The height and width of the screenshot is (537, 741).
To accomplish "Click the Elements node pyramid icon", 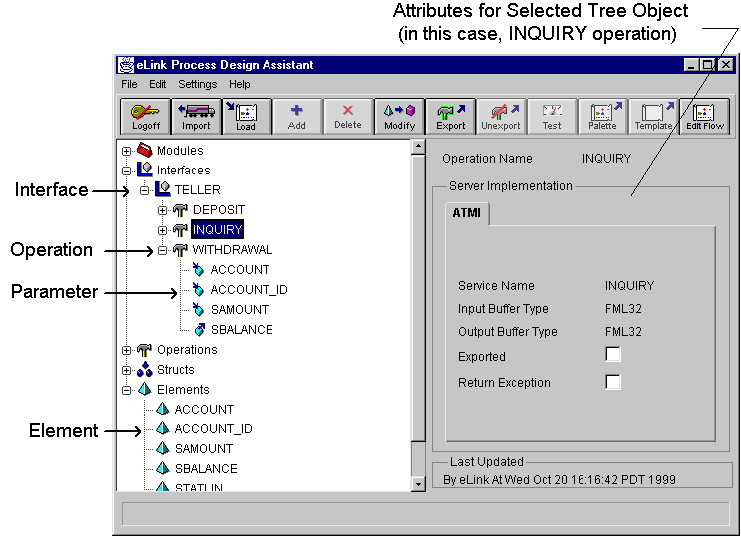I will [x=145, y=390].
